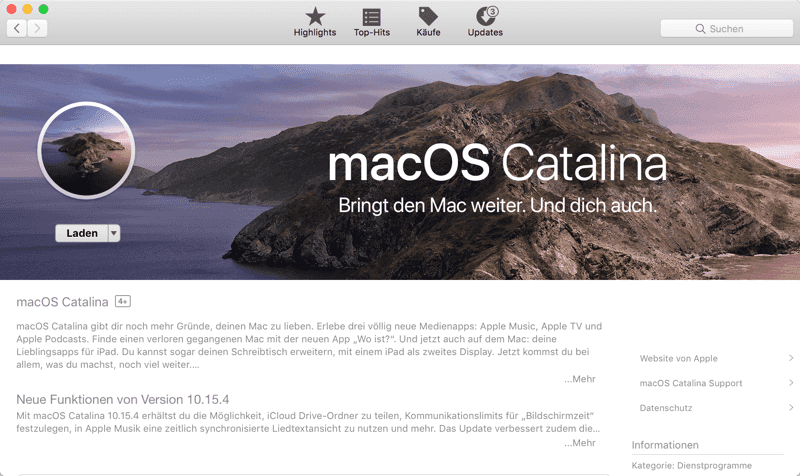Image resolution: width=800 pixels, height=476 pixels.
Task: Go back with the left arrow button
Action: (x=17, y=29)
